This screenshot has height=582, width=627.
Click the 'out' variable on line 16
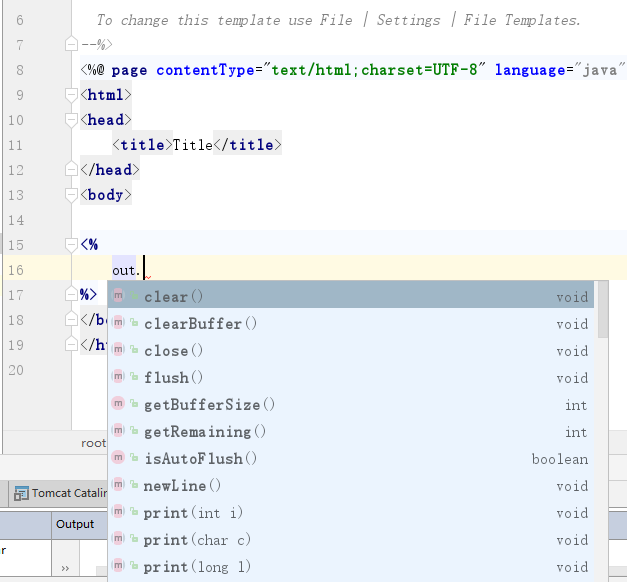pyautogui.click(x=124, y=270)
